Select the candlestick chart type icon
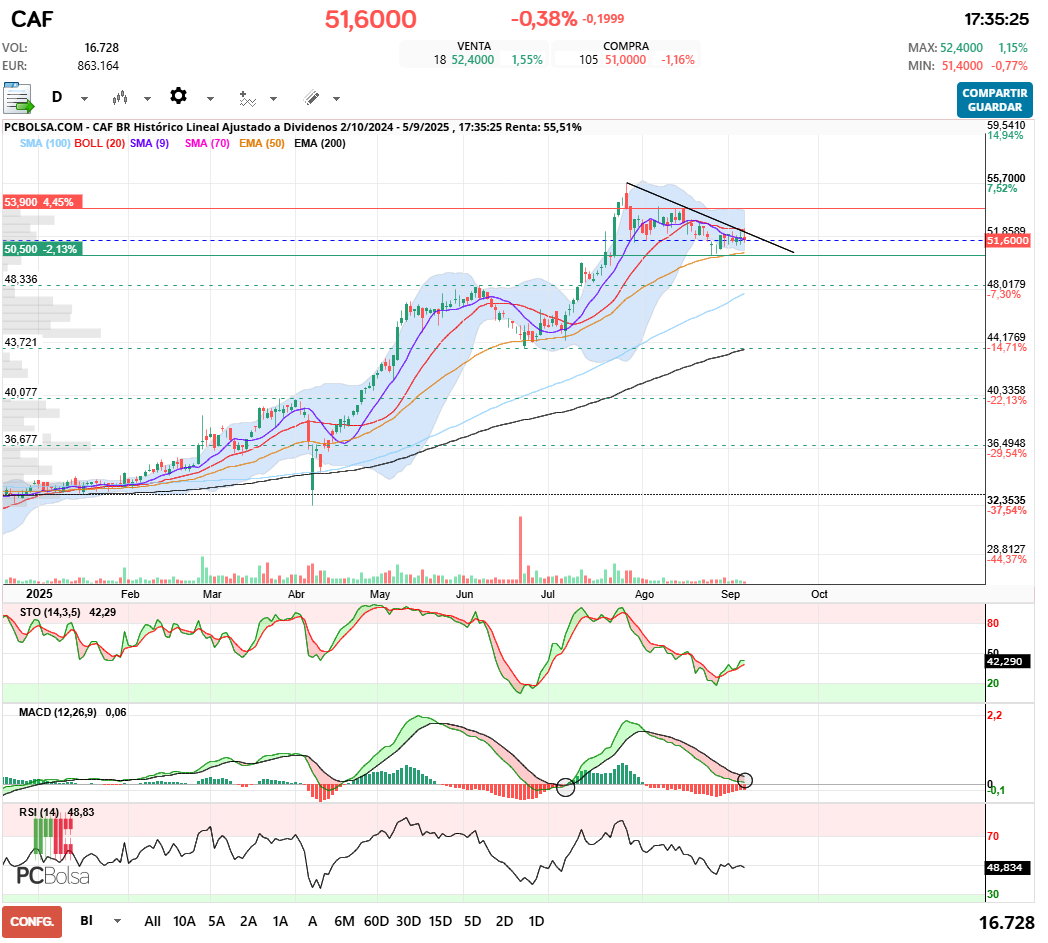 (120, 99)
